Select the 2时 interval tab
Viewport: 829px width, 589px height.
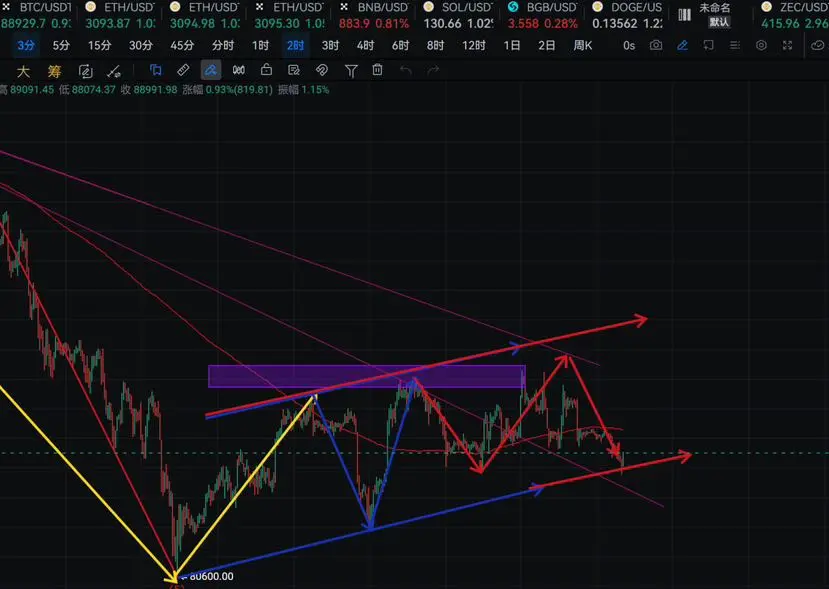[295, 45]
